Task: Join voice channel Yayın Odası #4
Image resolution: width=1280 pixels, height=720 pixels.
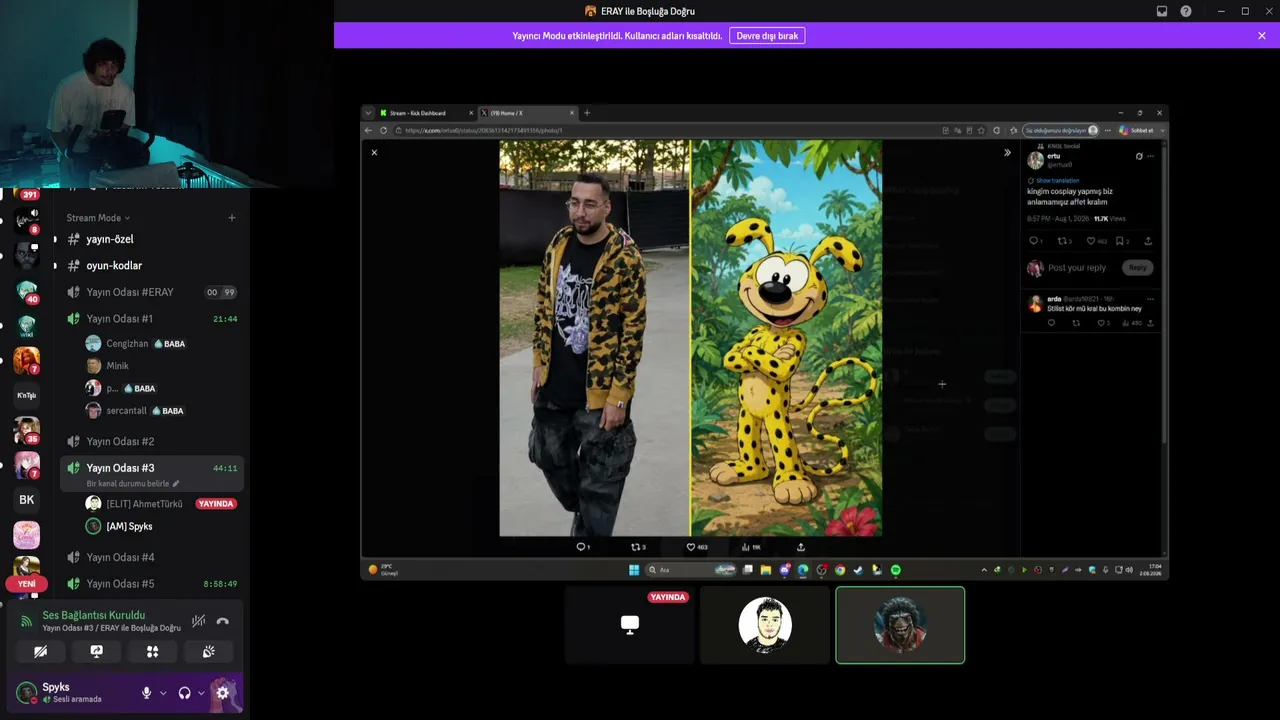Action: [150, 557]
